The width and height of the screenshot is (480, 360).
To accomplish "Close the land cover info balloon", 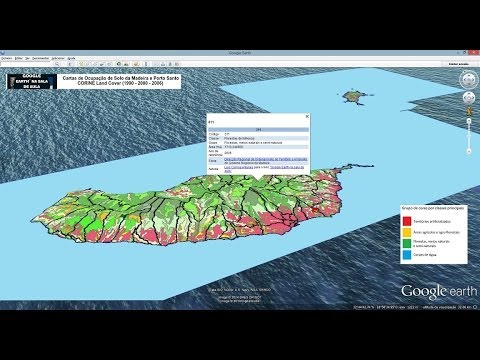I will click(307, 116).
